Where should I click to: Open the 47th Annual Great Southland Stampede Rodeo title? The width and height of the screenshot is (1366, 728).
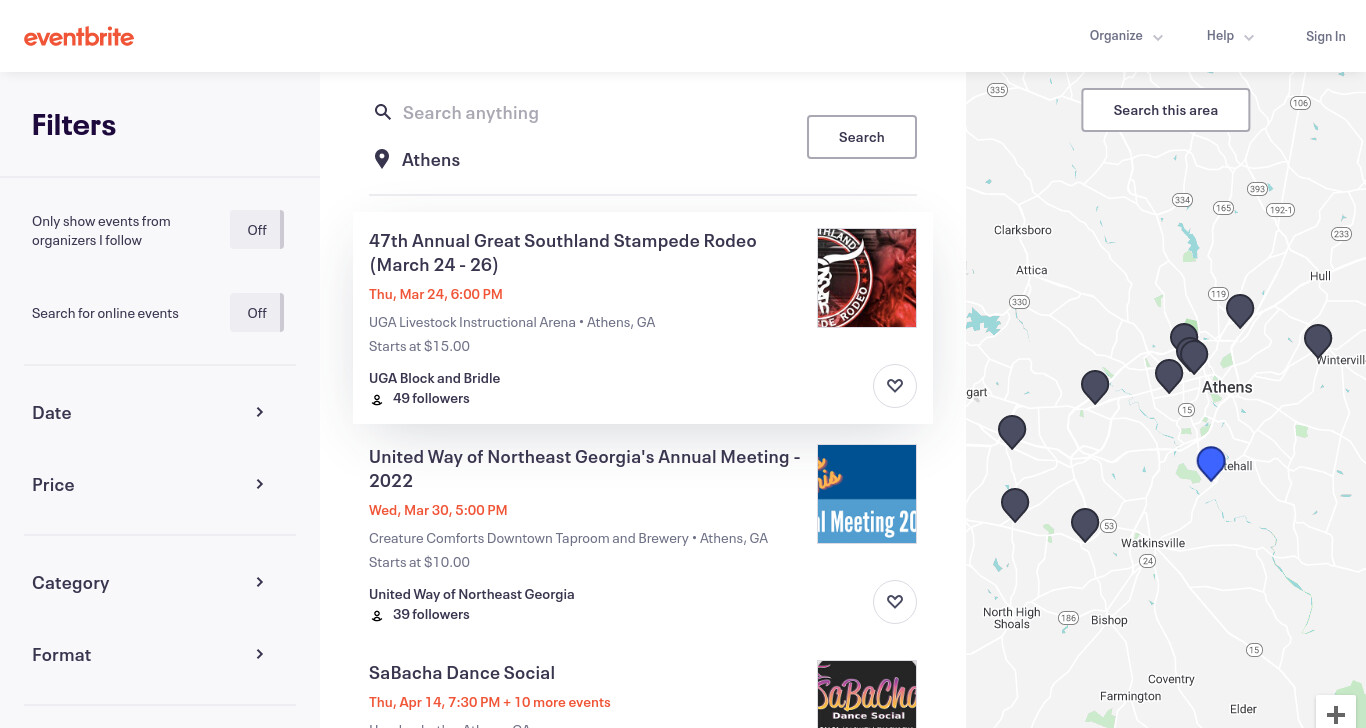coord(563,252)
